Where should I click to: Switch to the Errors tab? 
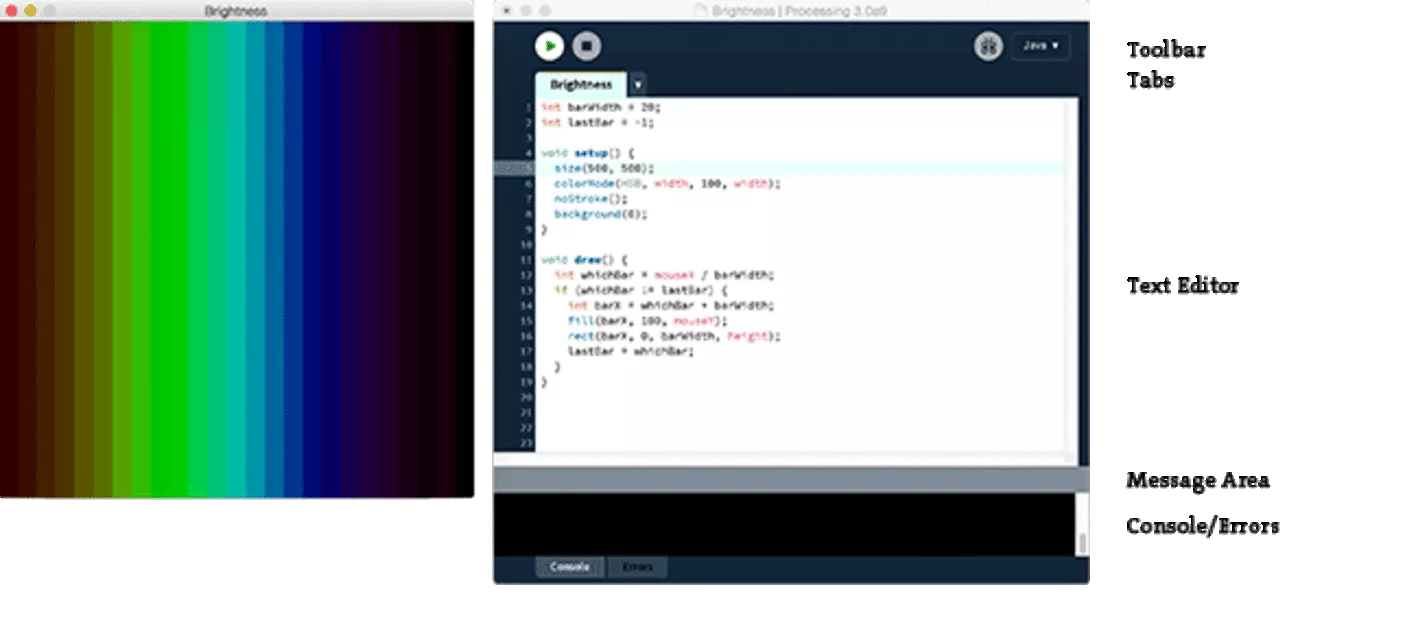click(x=637, y=567)
